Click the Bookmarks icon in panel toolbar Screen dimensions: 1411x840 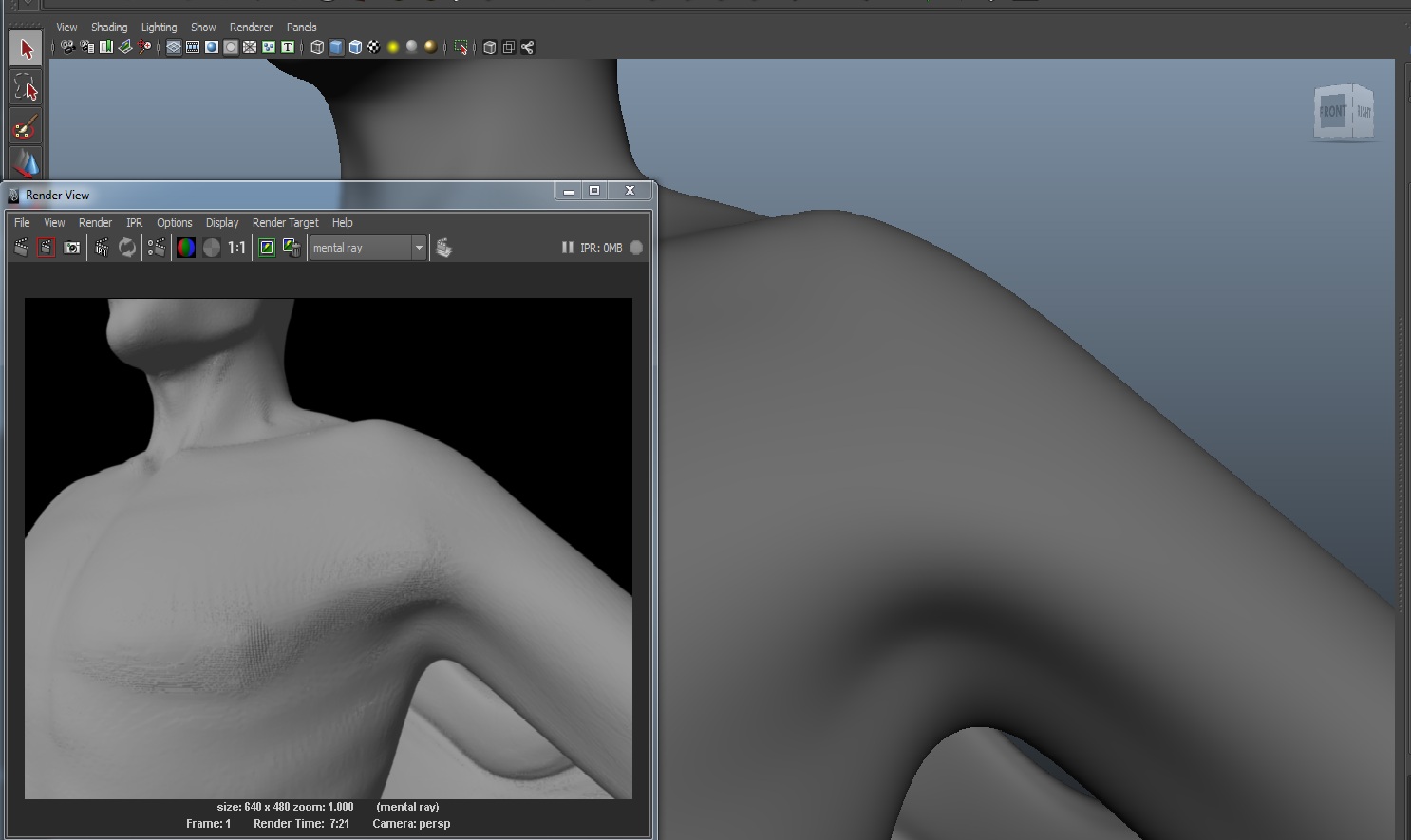pyautogui.click(x=106, y=47)
